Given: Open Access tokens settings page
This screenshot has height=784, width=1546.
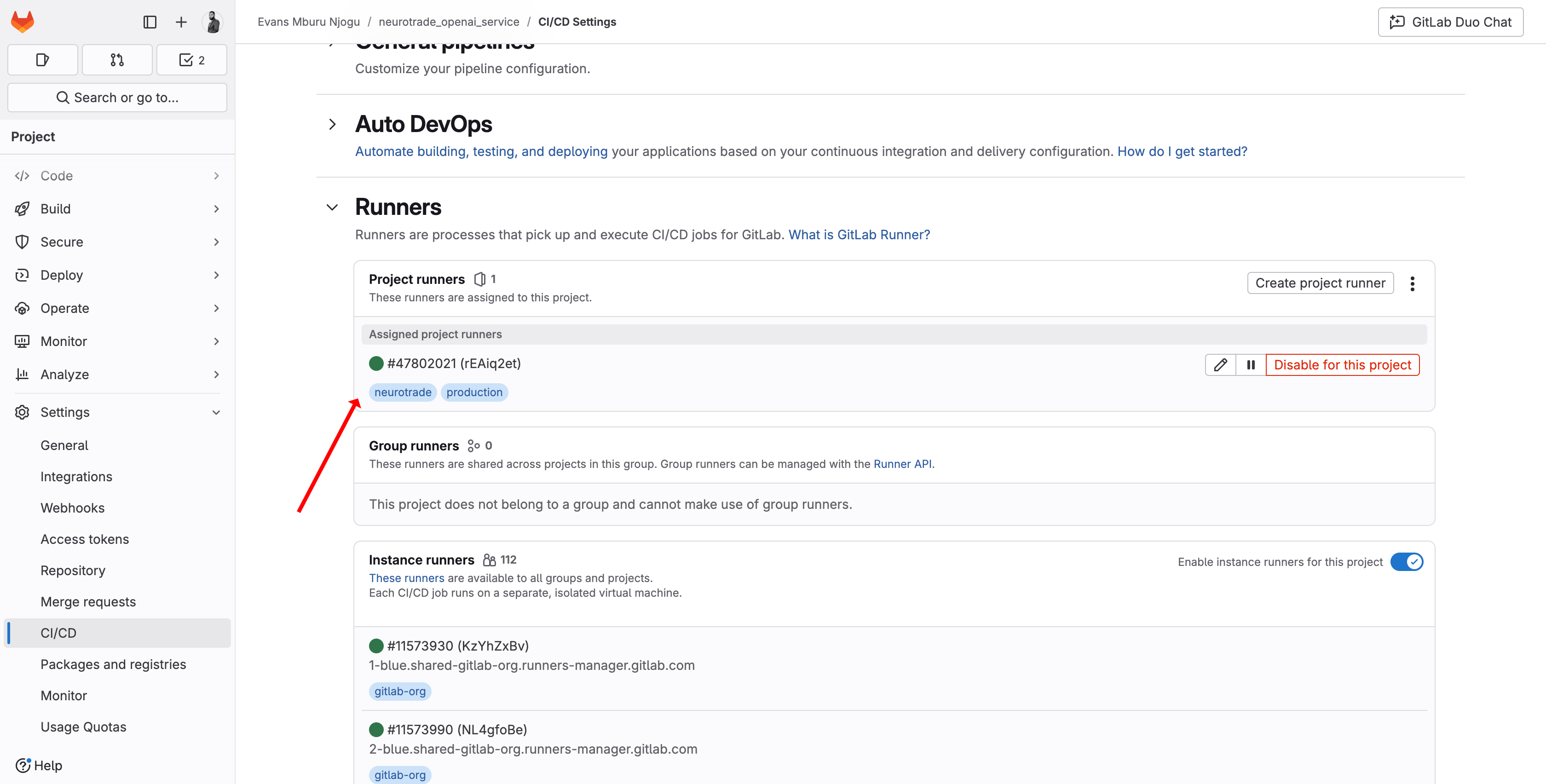Looking at the screenshot, I should pyautogui.click(x=85, y=539).
